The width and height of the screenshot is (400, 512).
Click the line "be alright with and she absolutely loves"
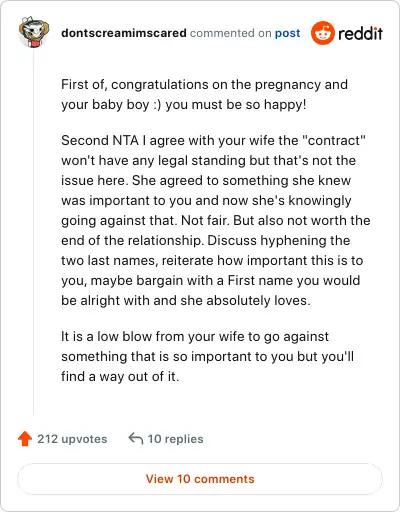(185, 300)
